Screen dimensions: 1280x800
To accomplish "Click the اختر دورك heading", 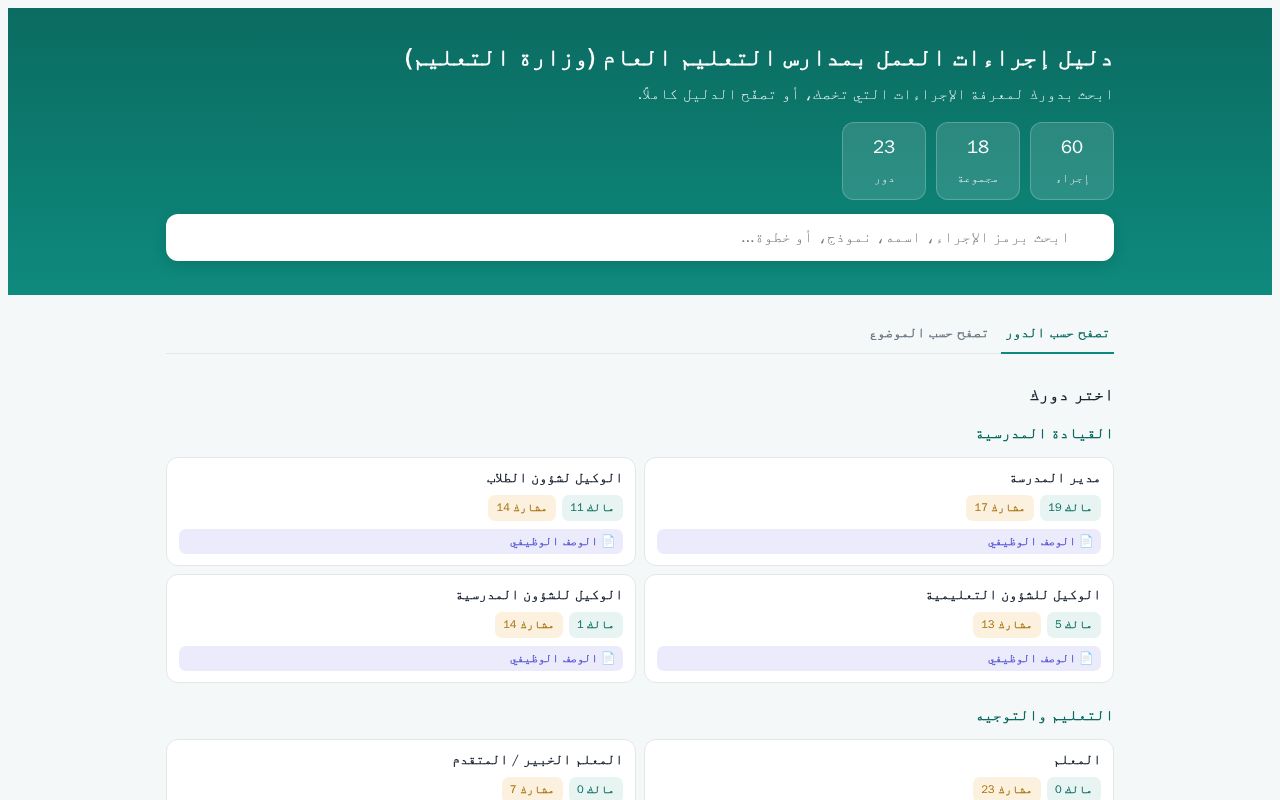I will (x=1072, y=395).
